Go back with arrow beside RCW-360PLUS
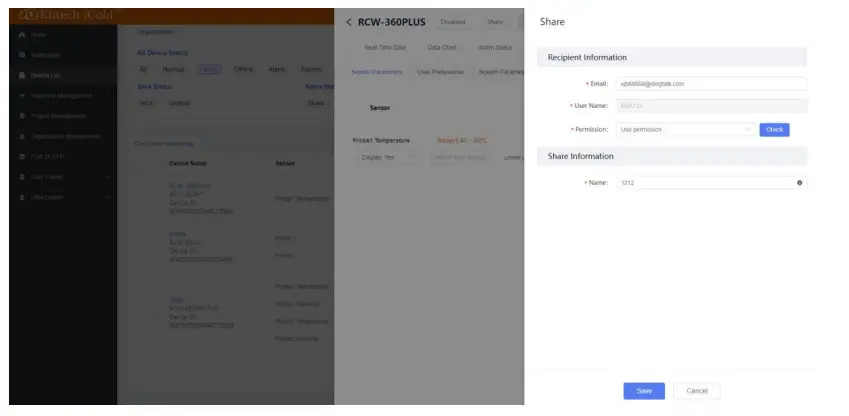The height and width of the screenshot is (416, 849). pyautogui.click(x=349, y=22)
